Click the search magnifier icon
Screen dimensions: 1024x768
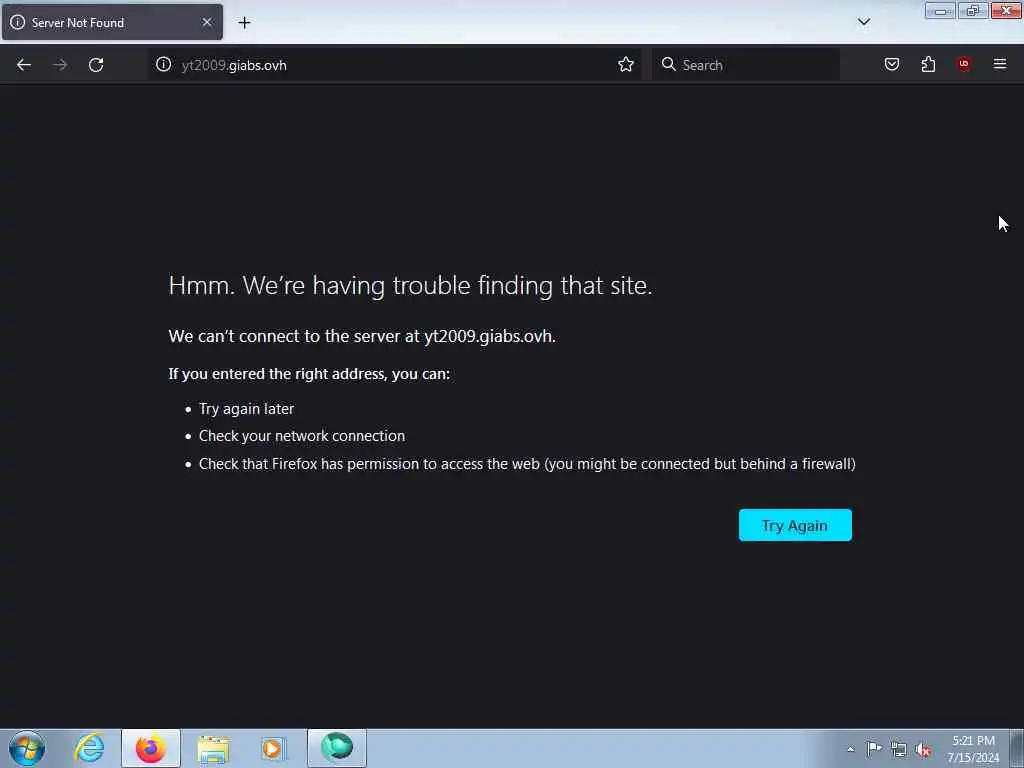coord(668,64)
